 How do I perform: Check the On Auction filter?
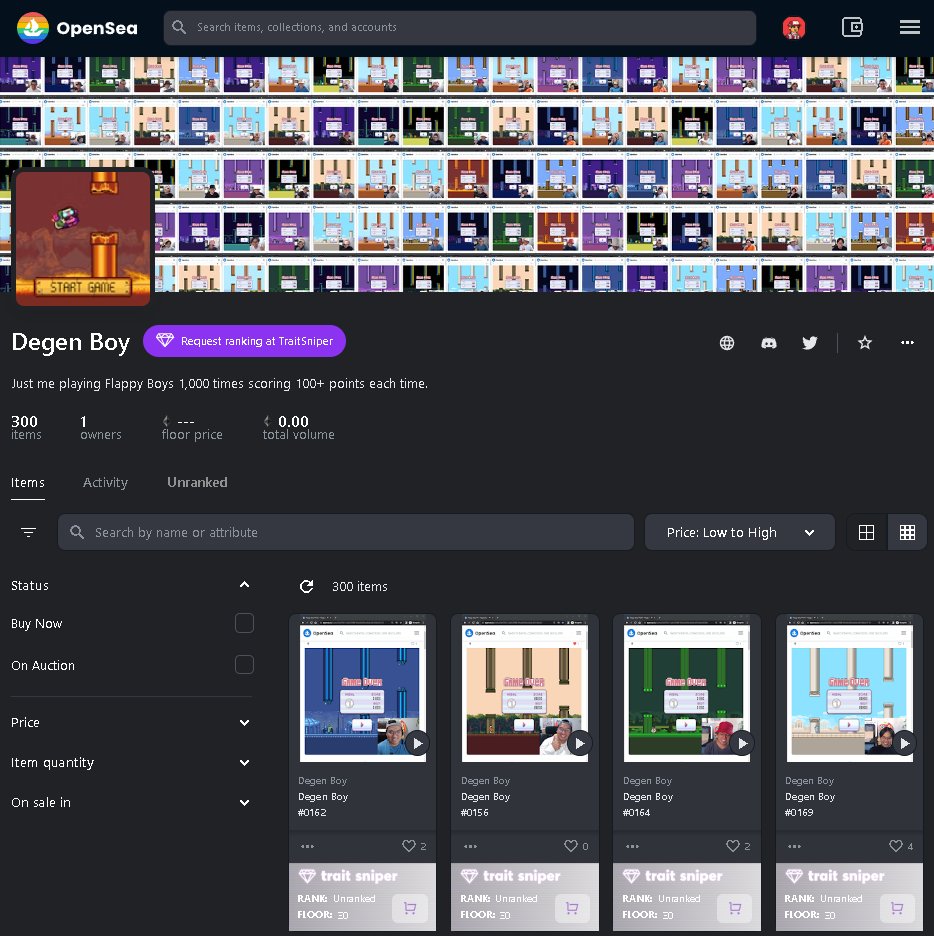244,664
